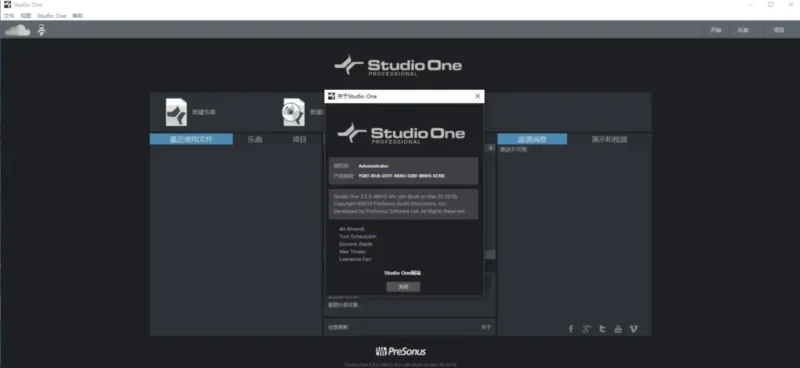Open the 视图 menu
The image size is (800, 368).
tap(26, 16)
